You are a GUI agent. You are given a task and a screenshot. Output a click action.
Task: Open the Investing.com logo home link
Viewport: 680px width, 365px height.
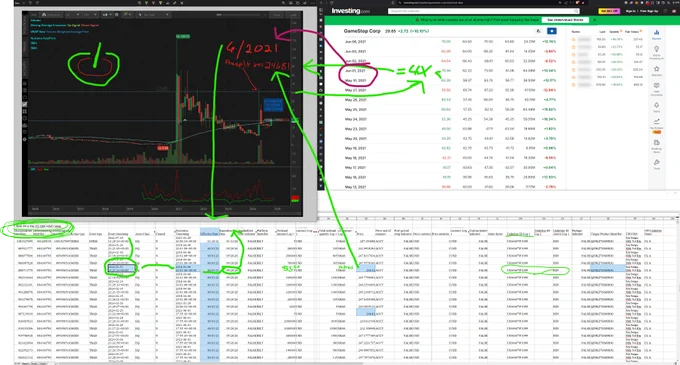click(350, 11)
